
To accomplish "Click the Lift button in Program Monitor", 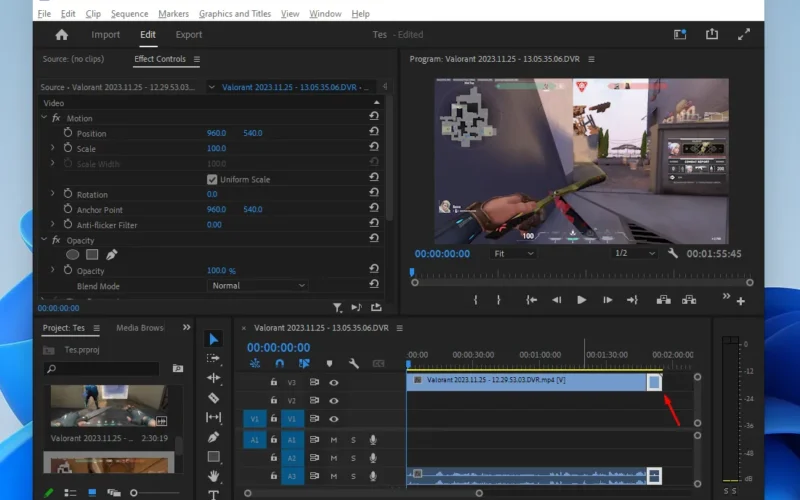I will tap(663, 300).
